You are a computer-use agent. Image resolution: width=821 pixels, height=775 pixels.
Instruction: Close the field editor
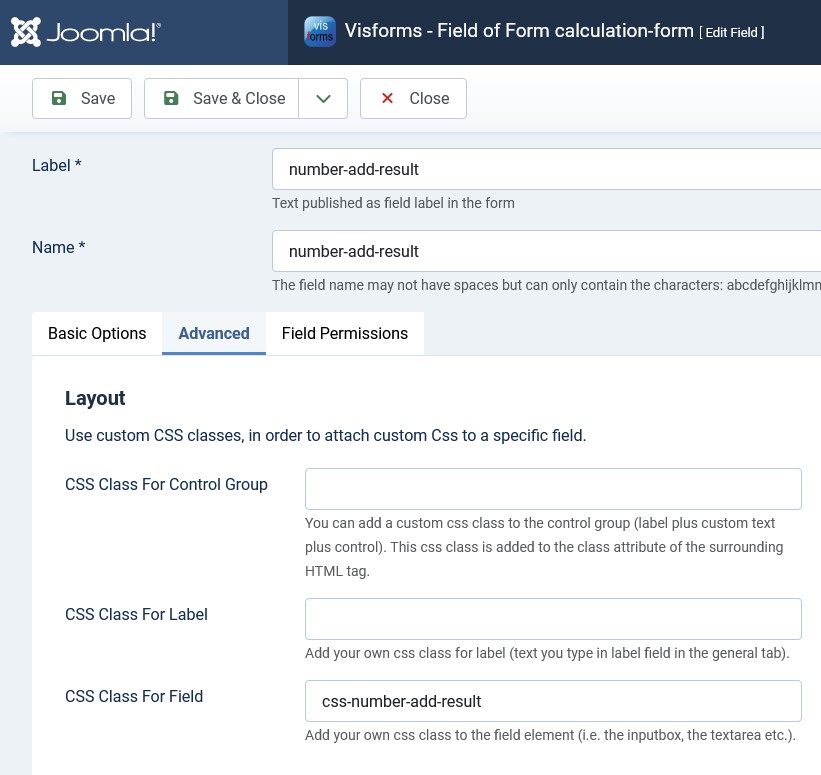pos(413,98)
